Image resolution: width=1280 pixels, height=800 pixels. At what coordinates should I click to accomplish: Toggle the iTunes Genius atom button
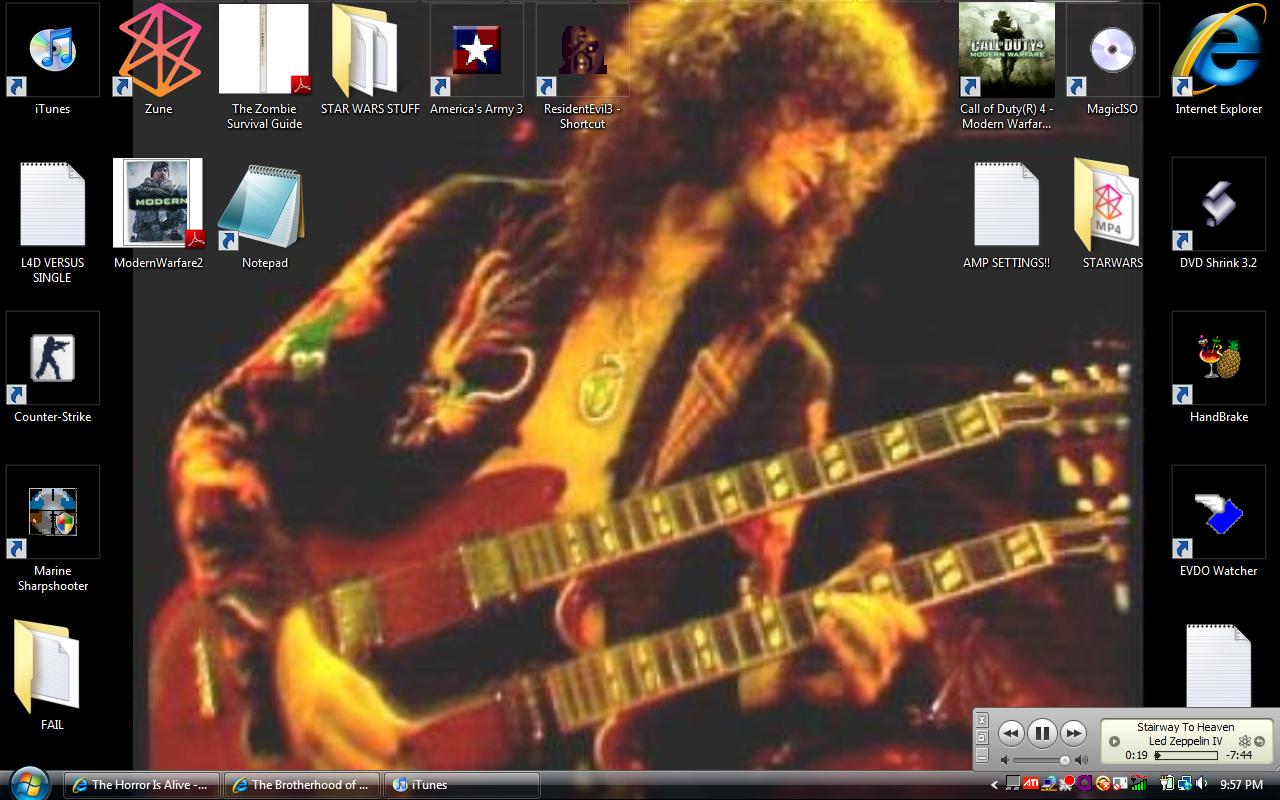[x=1245, y=742]
